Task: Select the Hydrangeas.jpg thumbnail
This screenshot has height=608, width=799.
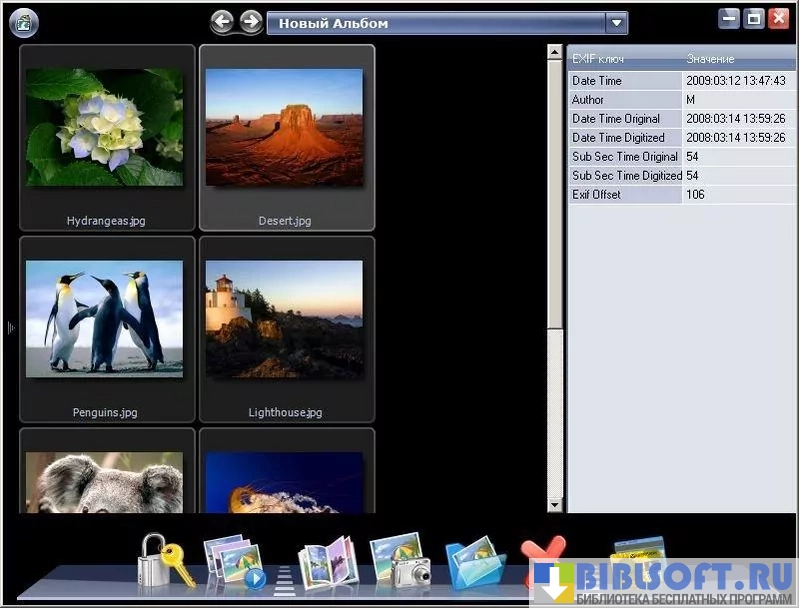Action: [106, 137]
